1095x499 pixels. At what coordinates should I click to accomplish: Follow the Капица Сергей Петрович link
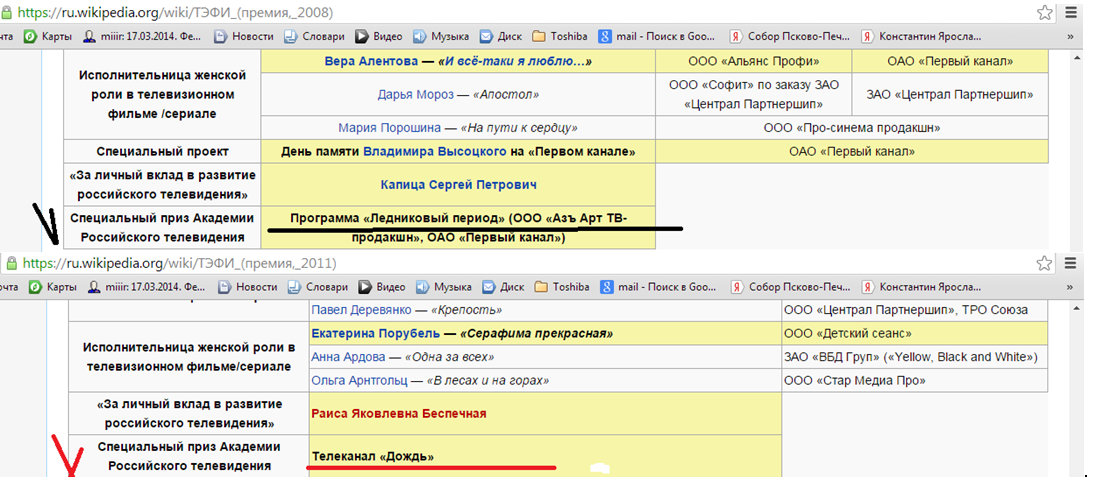[458, 185]
